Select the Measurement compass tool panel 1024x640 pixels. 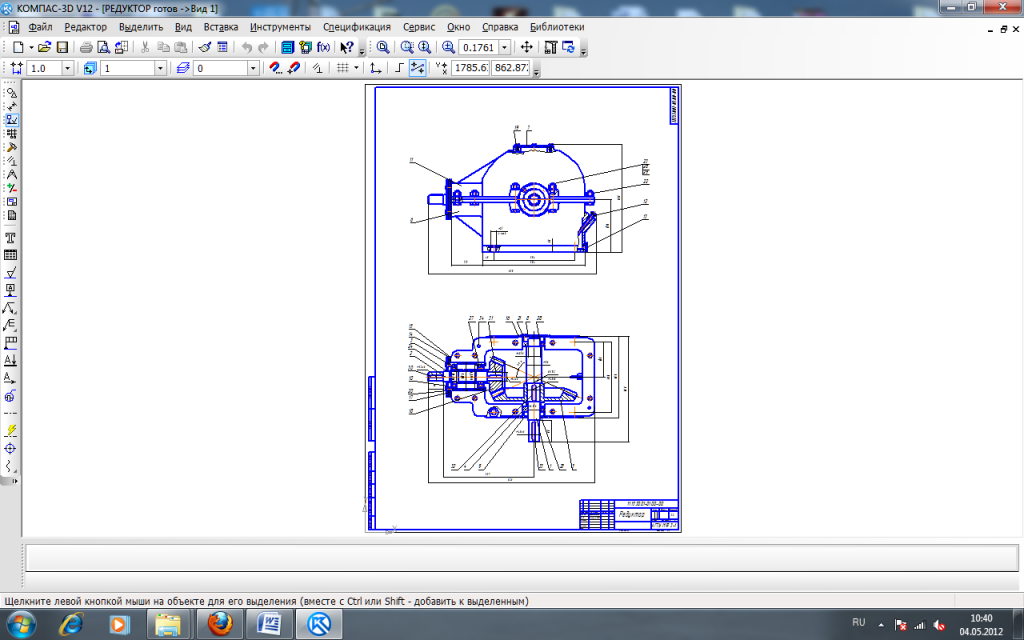click(x=11, y=174)
